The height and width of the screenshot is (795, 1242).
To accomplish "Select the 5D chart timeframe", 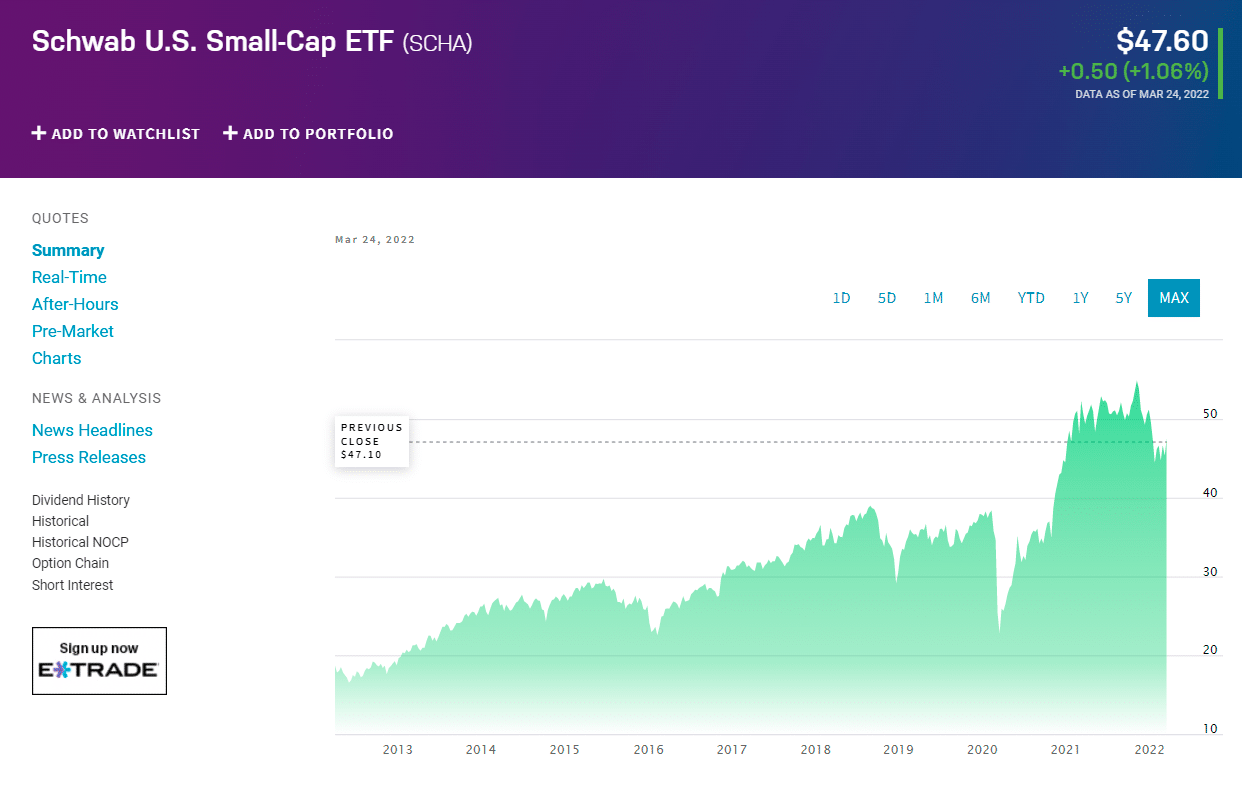I will pyautogui.click(x=887, y=297).
